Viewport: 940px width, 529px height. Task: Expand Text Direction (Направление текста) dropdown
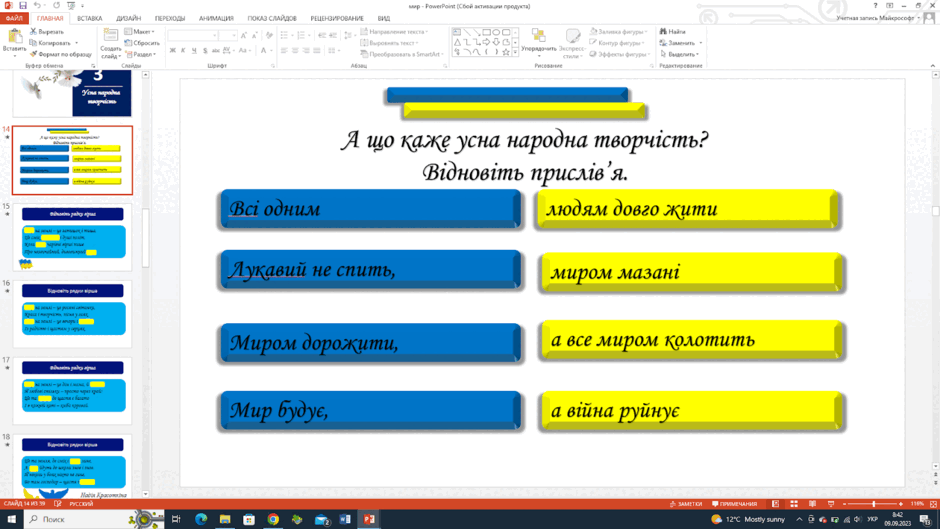394,31
